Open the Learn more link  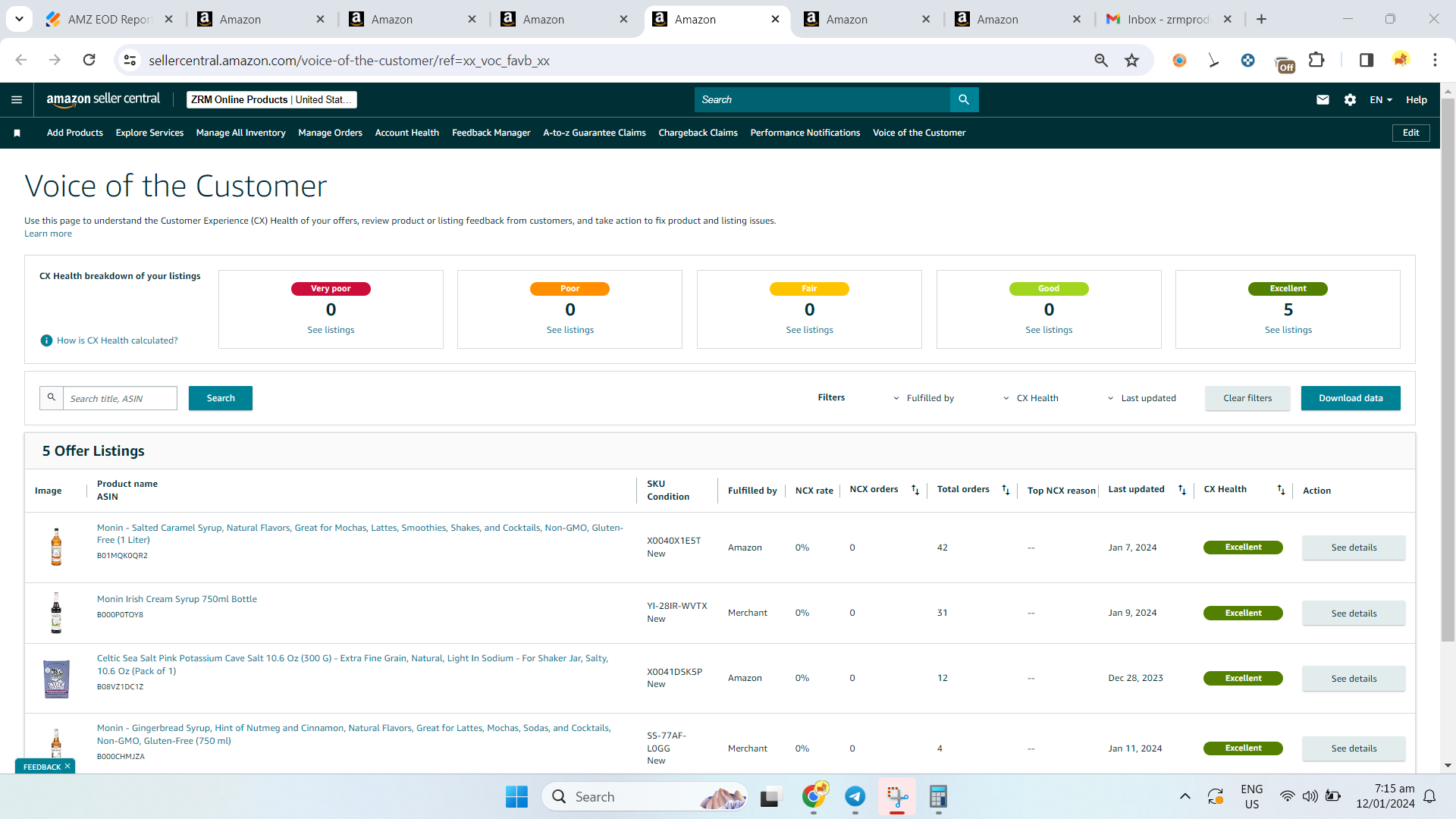(x=48, y=234)
